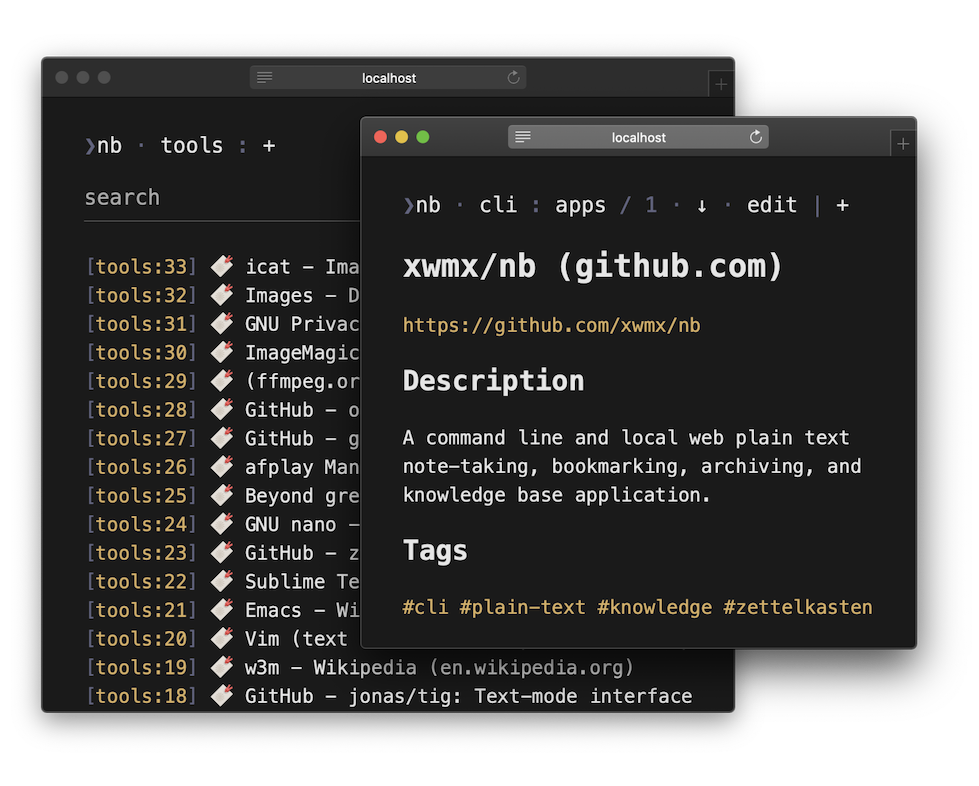The height and width of the screenshot is (786, 979).
Task: Click the down arrow in the nb header
Action: coord(702,205)
